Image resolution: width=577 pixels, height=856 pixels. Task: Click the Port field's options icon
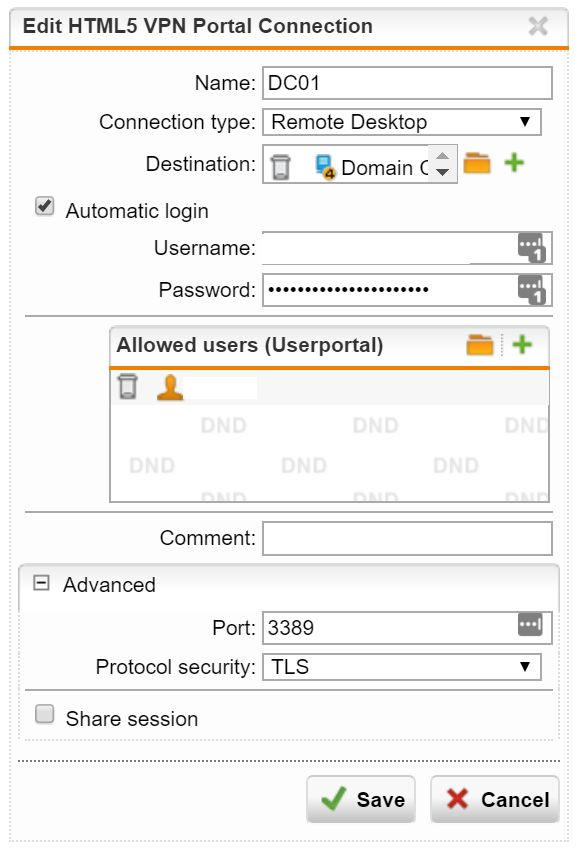[530, 625]
